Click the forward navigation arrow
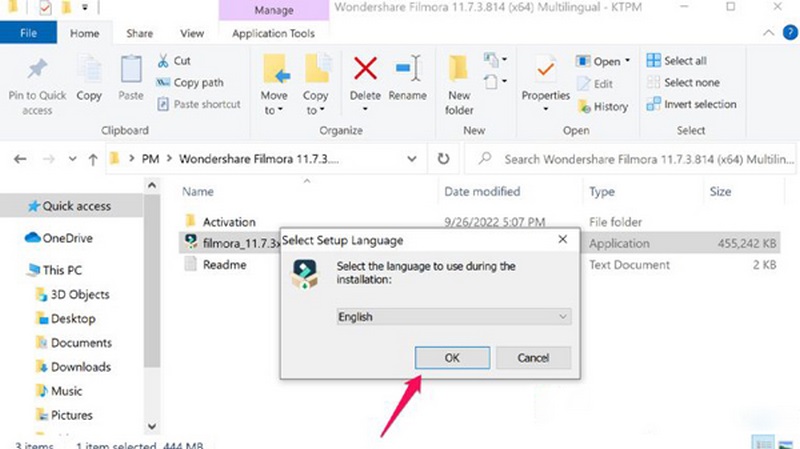Screen dimensions: 800x449 (48, 159)
